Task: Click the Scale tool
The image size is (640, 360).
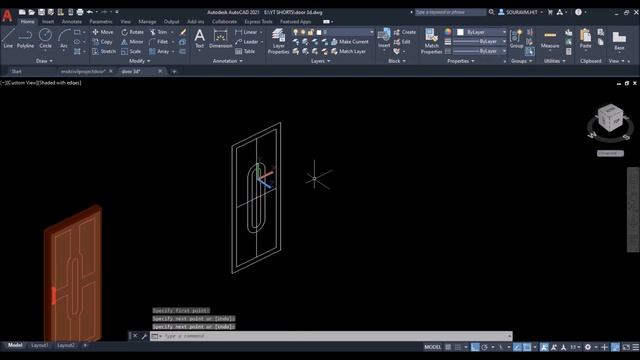Action: tap(131, 51)
